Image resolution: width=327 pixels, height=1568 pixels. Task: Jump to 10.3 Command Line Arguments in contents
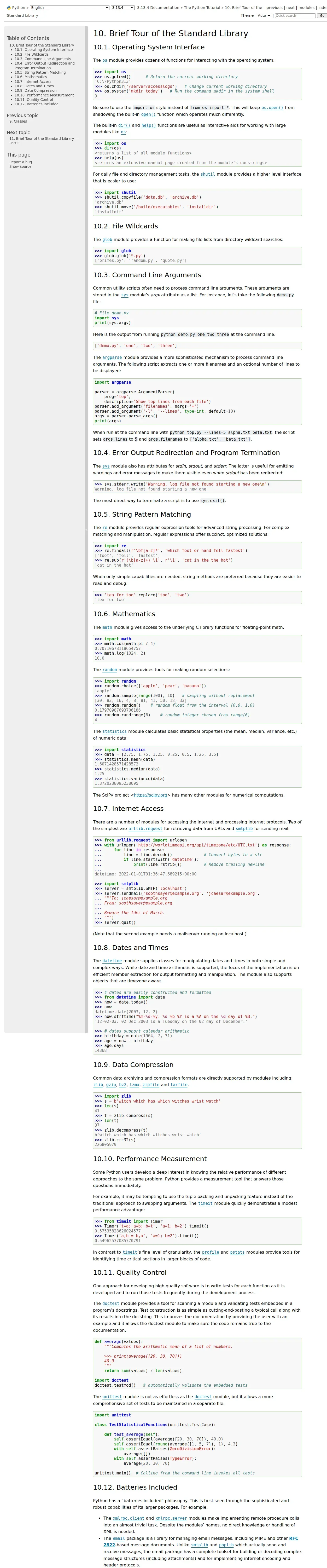[x=43, y=59]
